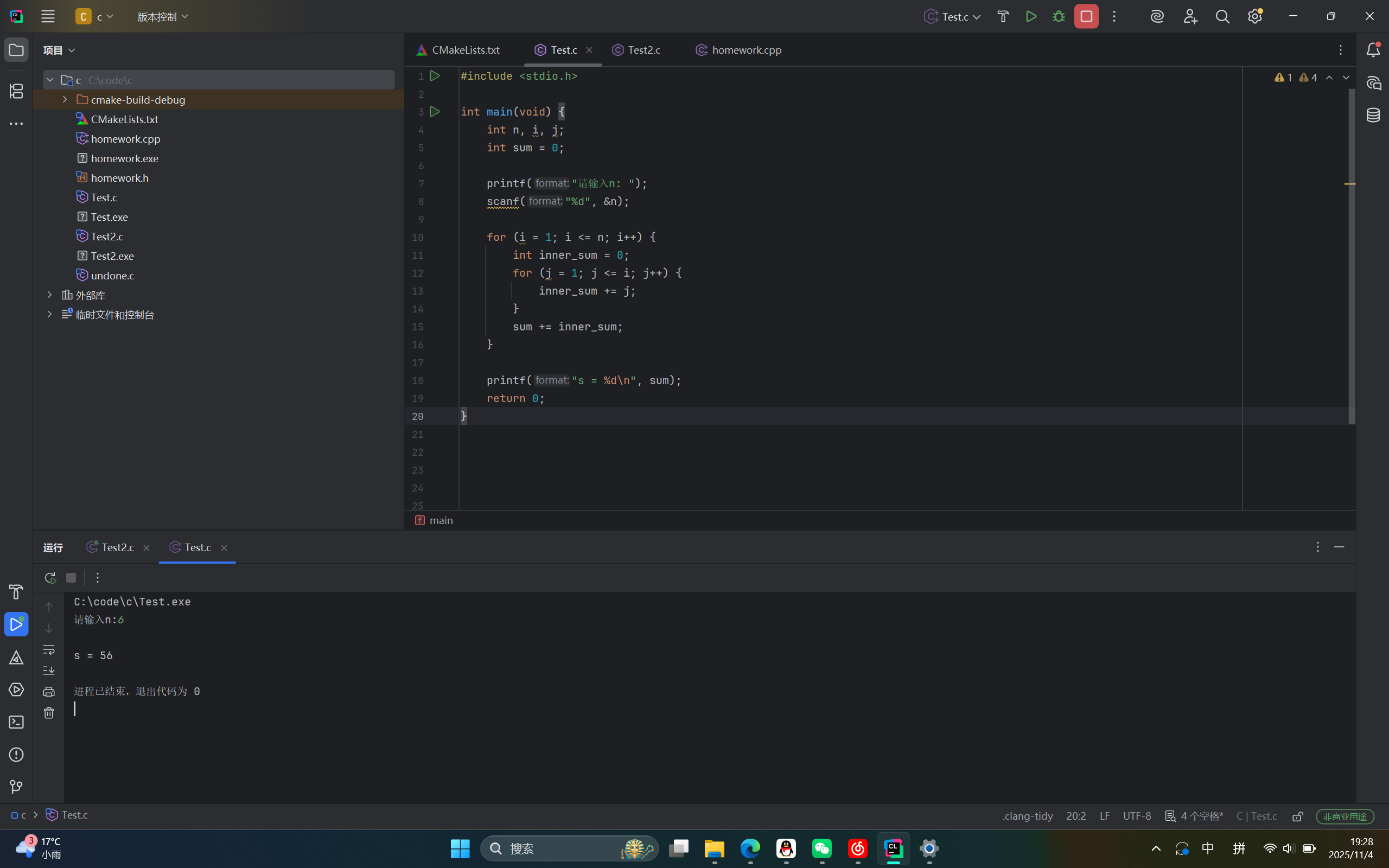Open the Test.c run configuration dropdown
The height and width of the screenshot is (868, 1389).
click(x=953, y=17)
